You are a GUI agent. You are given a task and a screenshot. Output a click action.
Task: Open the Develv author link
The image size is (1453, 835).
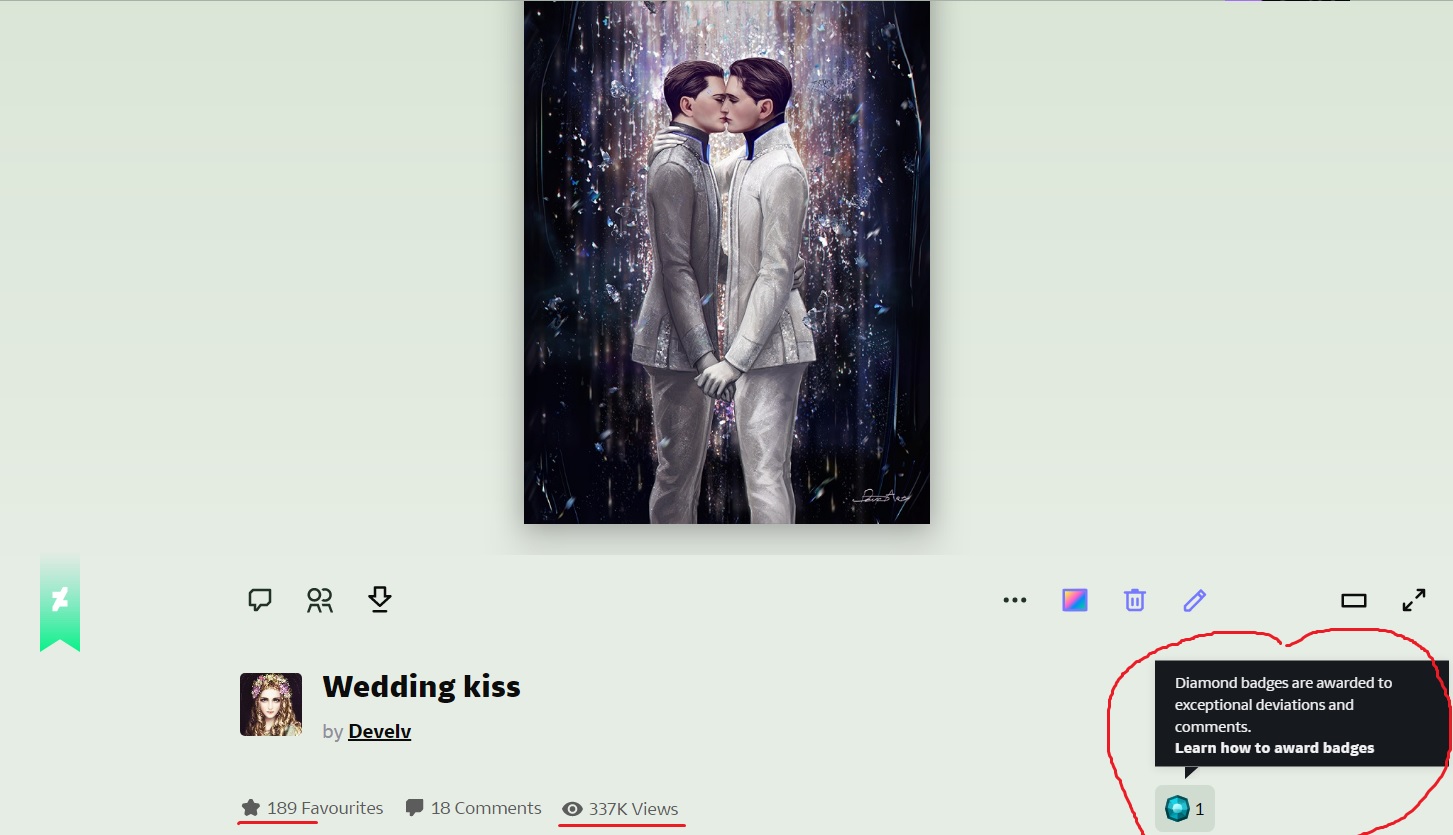pos(380,732)
